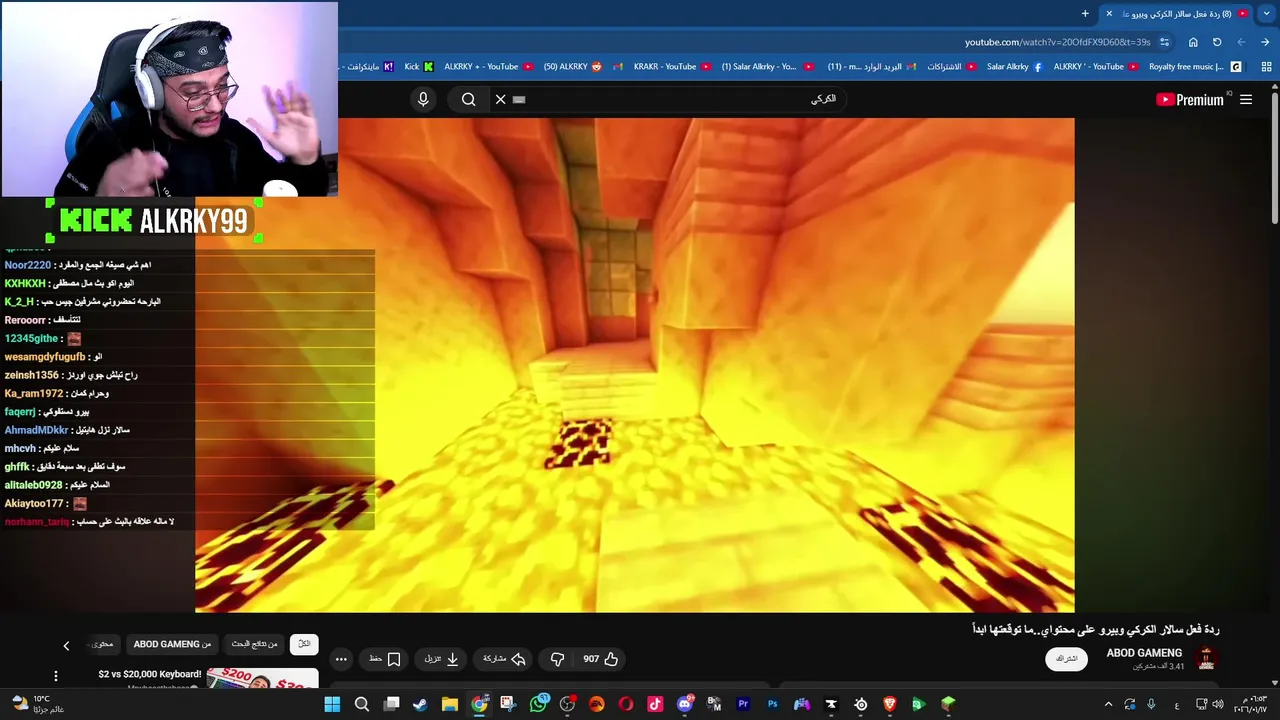Expand the system tray hidden icons chevron

point(1108,704)
